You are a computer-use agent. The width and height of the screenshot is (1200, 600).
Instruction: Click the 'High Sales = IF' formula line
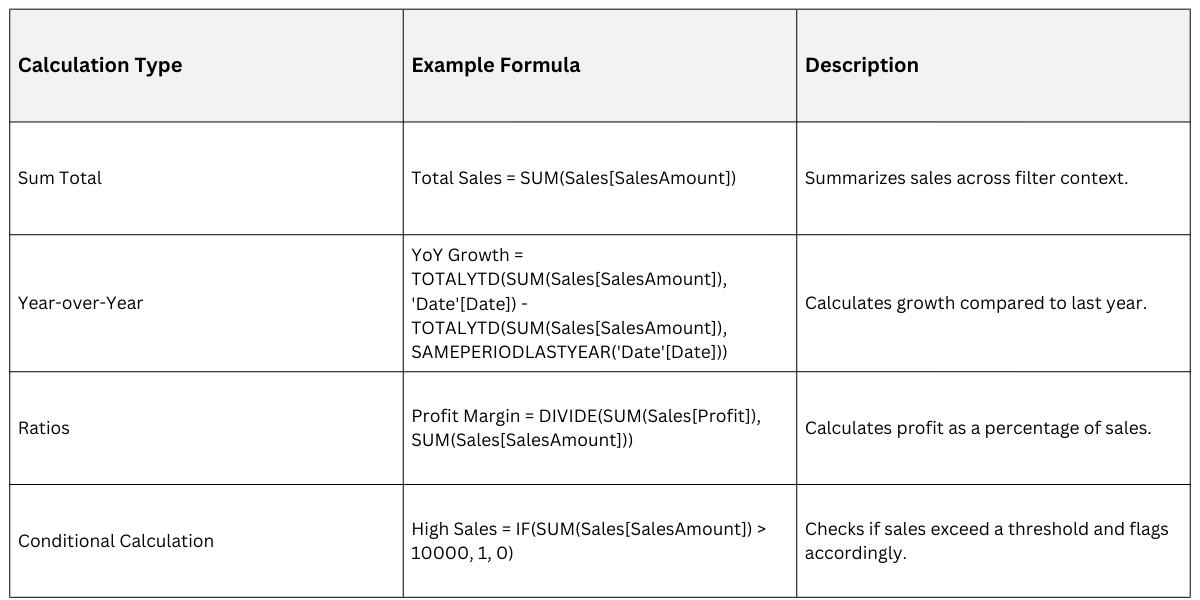(x=588, y=528)
